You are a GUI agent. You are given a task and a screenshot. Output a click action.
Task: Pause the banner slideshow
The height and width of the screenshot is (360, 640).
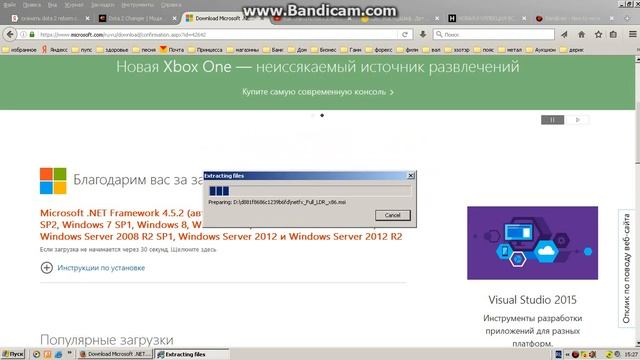552,120
